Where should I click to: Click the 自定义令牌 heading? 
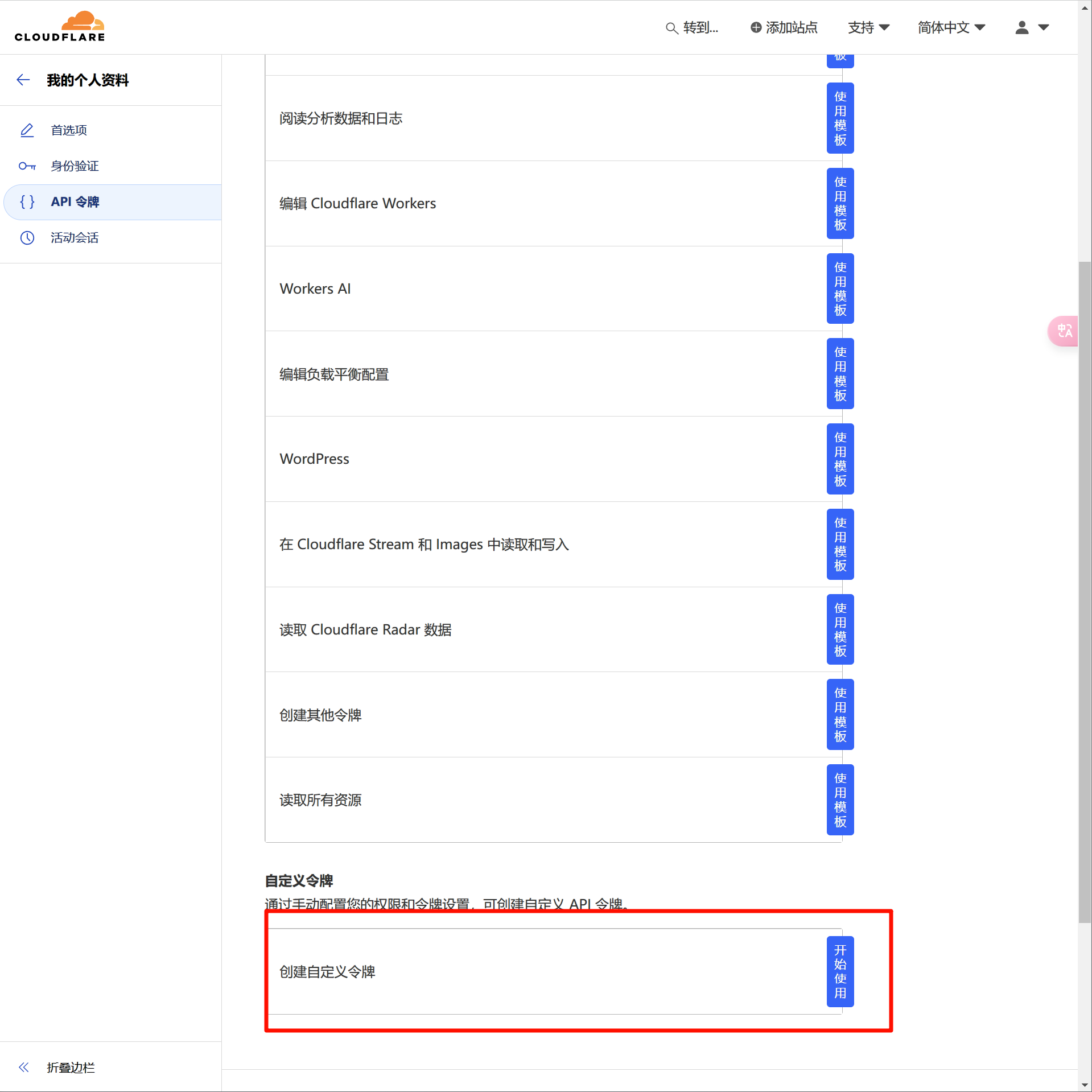(299, 881)
